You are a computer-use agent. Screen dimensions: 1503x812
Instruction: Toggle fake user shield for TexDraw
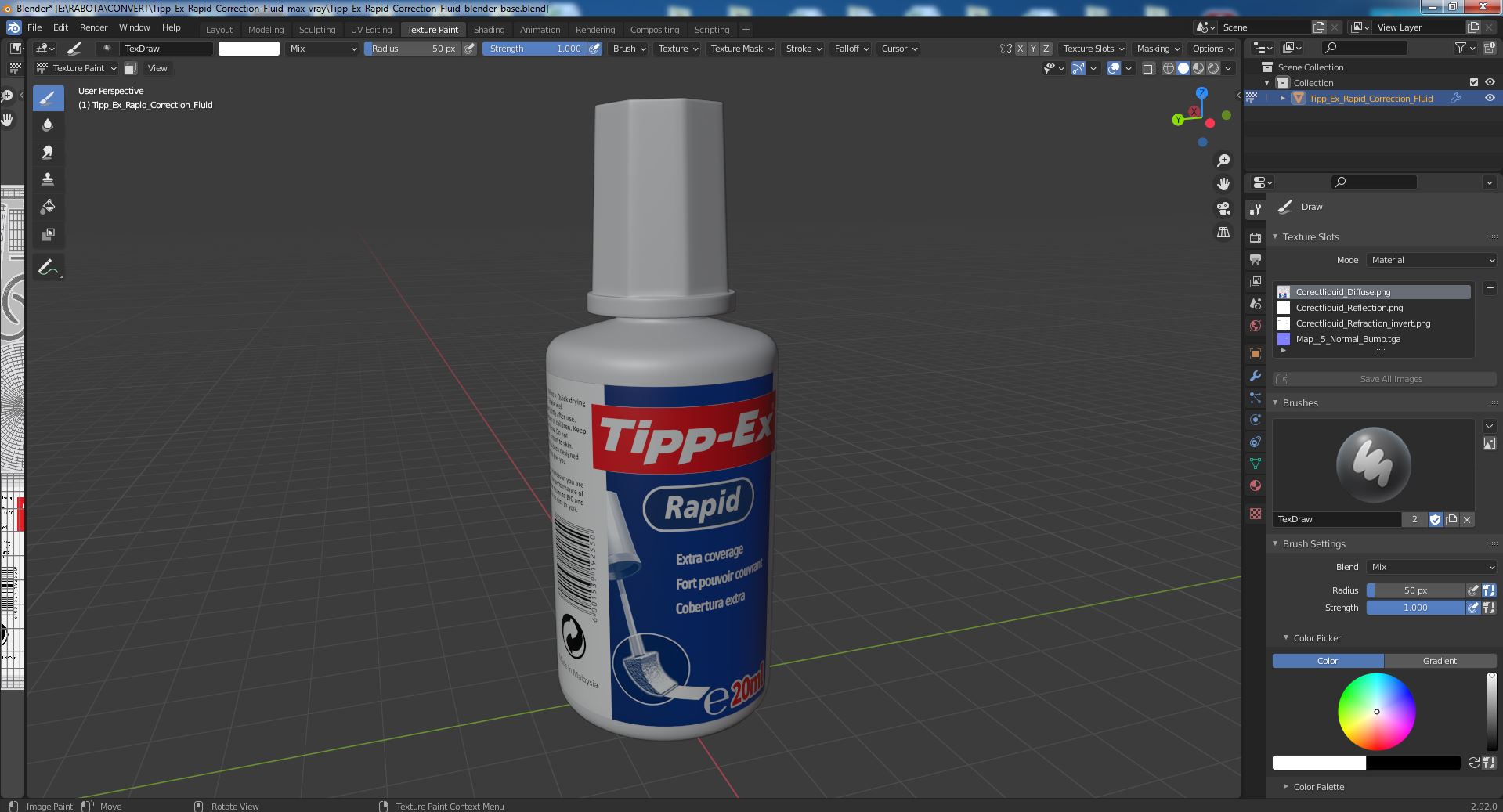point(1435,519)
